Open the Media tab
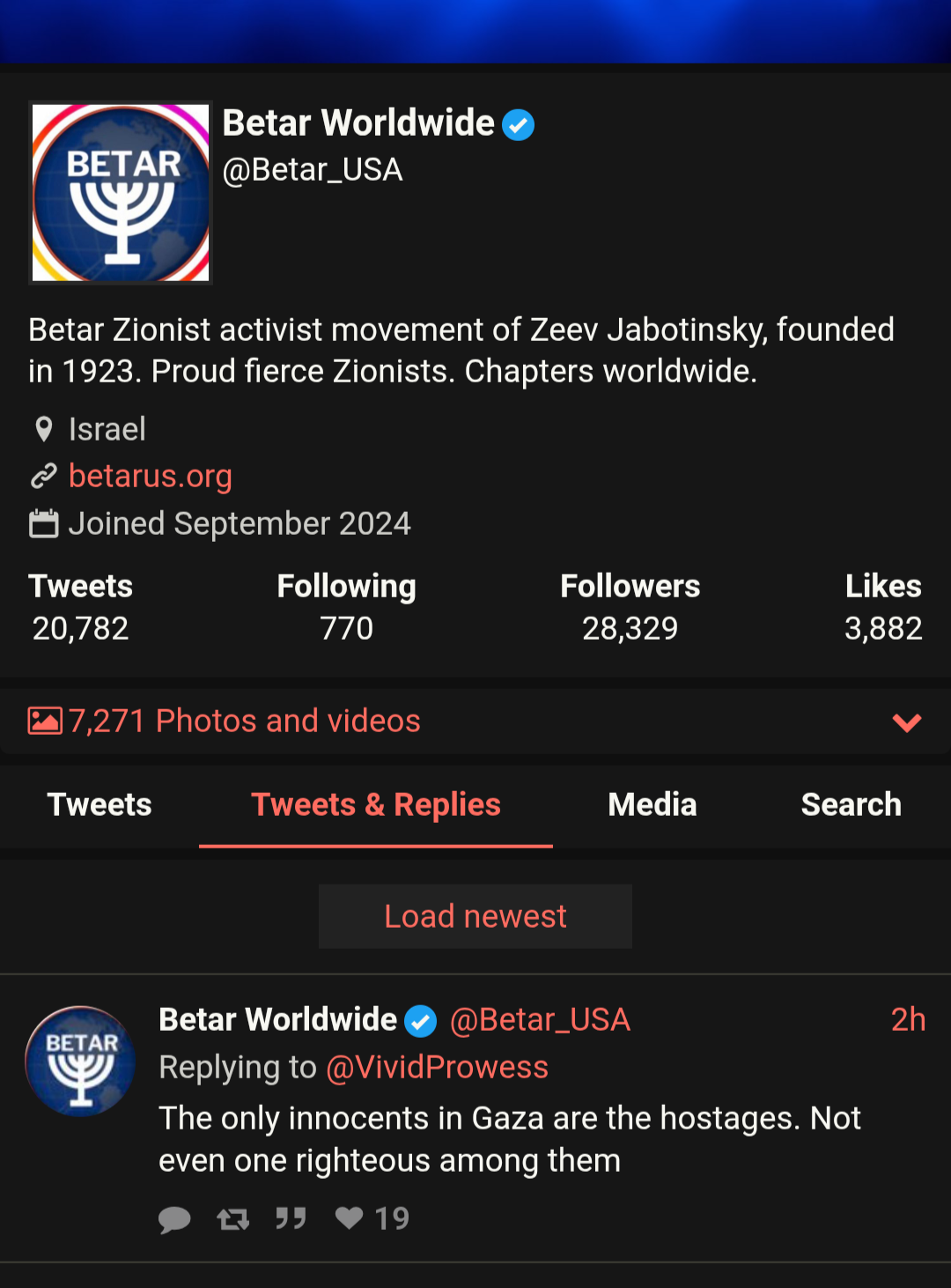 (x=652, y=805)
